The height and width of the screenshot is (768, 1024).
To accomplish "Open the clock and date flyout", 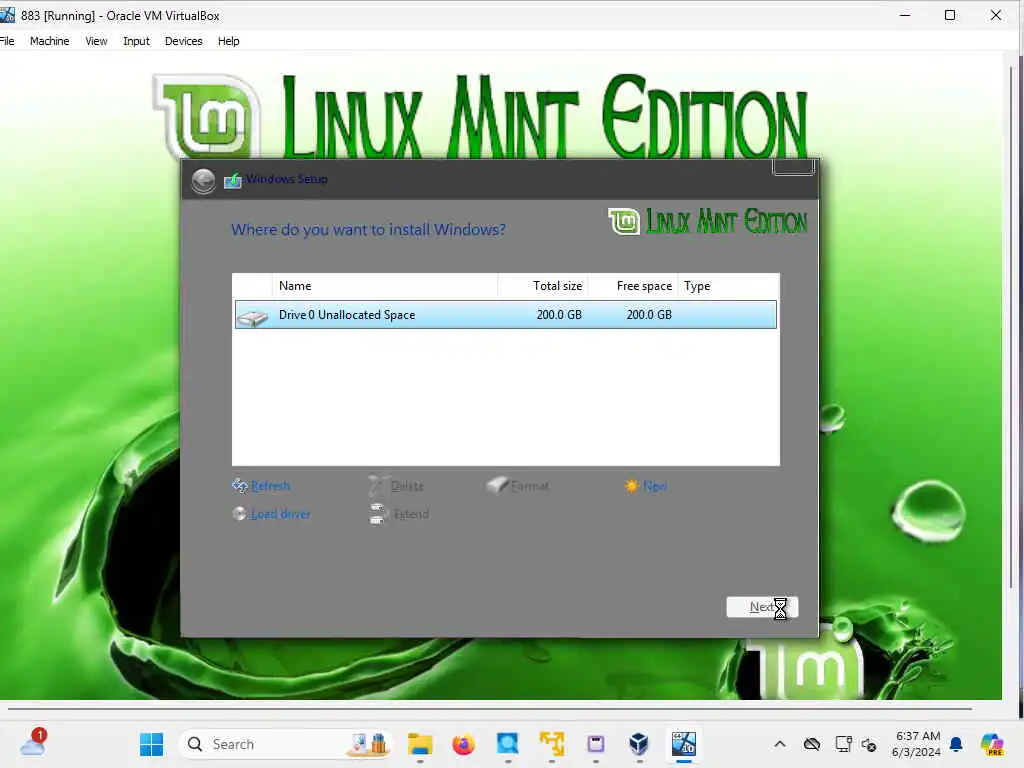I will point(916,744).
